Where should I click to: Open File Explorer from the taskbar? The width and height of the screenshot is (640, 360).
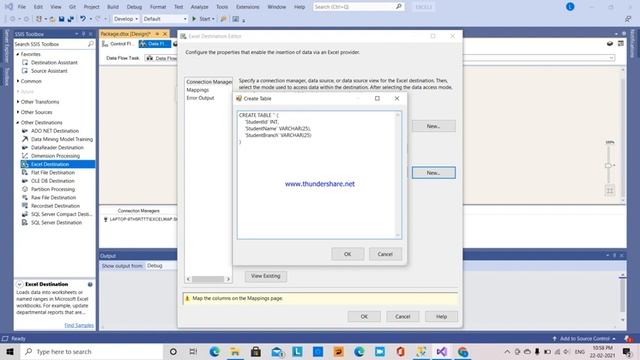pos(235,351)
